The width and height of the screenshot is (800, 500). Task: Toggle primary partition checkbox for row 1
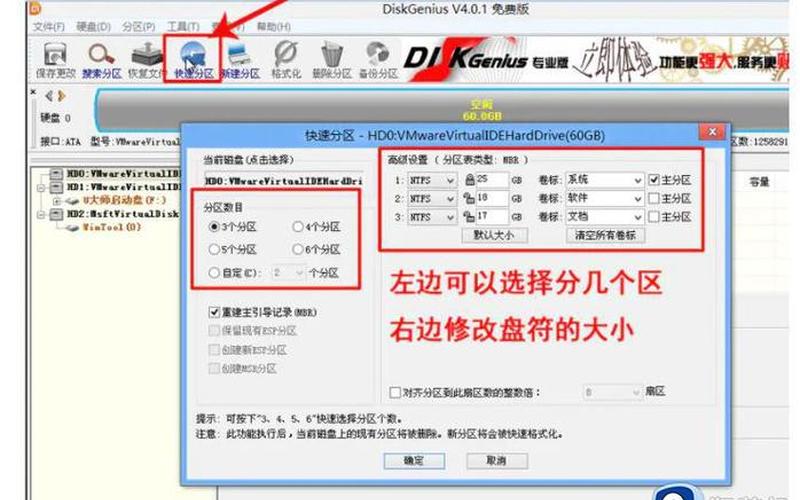[654, 180]
